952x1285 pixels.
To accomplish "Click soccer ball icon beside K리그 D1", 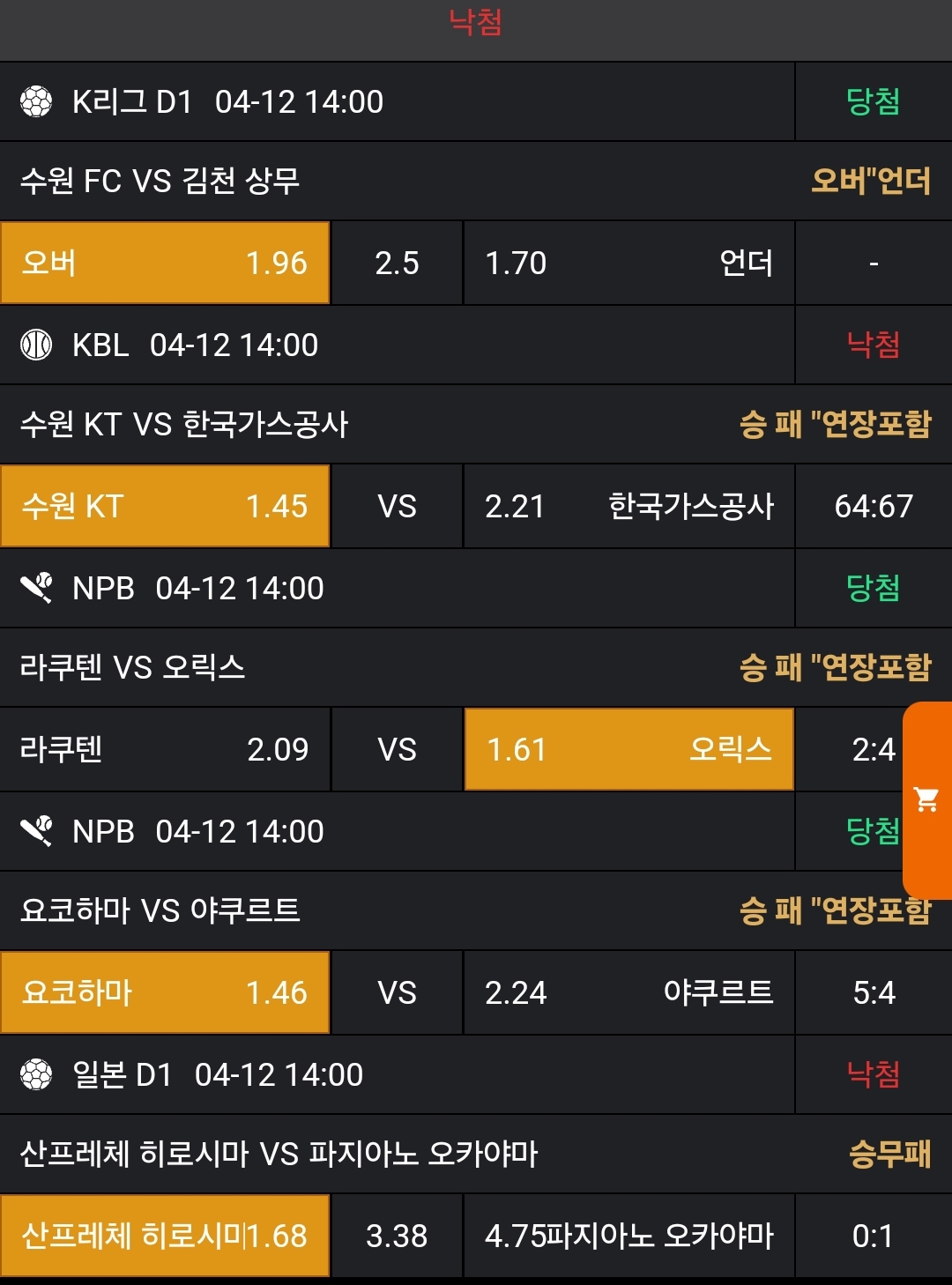I will pos(36,102).
